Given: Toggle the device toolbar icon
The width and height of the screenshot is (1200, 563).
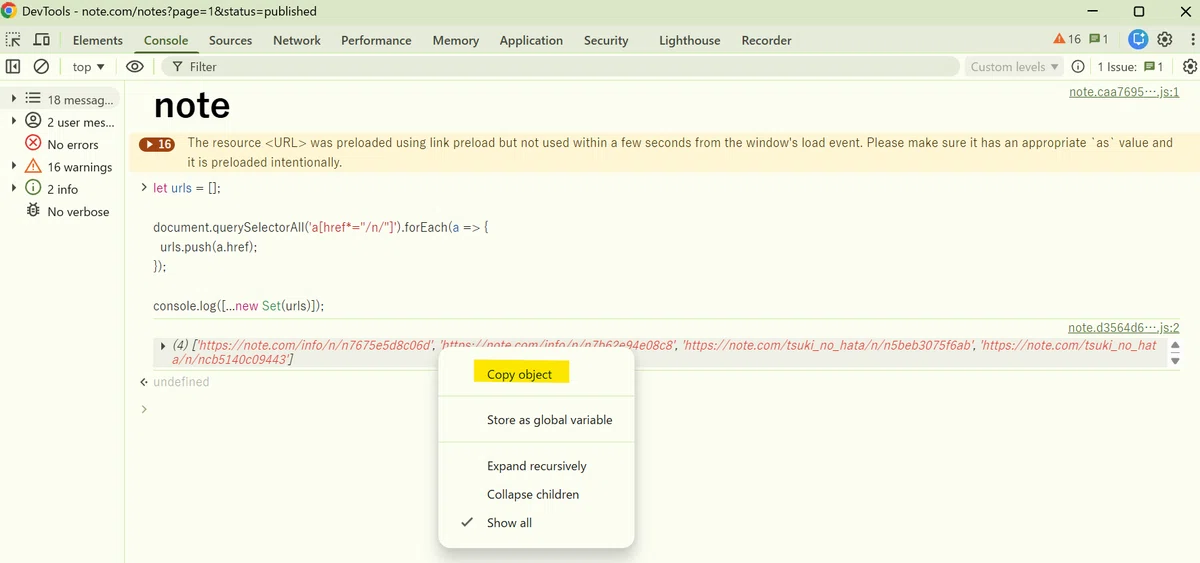Looking at the screenshot, I should 42,40.
